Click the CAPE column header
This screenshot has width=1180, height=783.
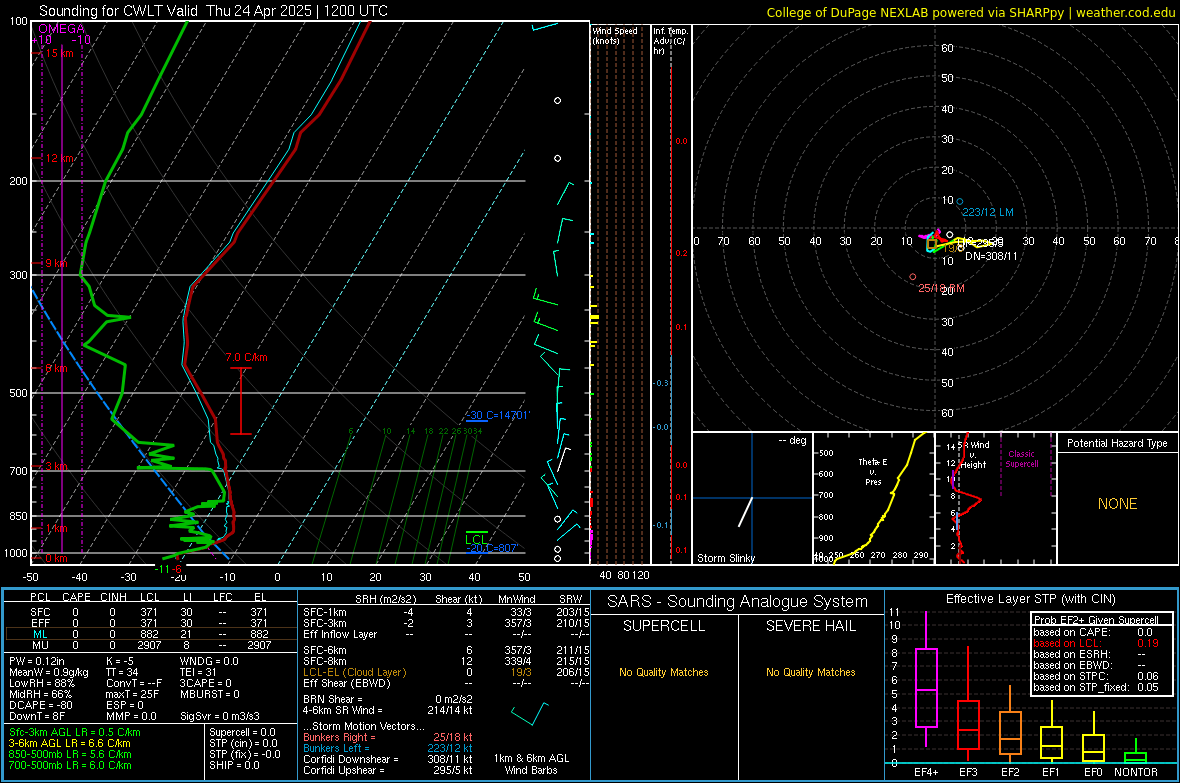coord(76,597)
